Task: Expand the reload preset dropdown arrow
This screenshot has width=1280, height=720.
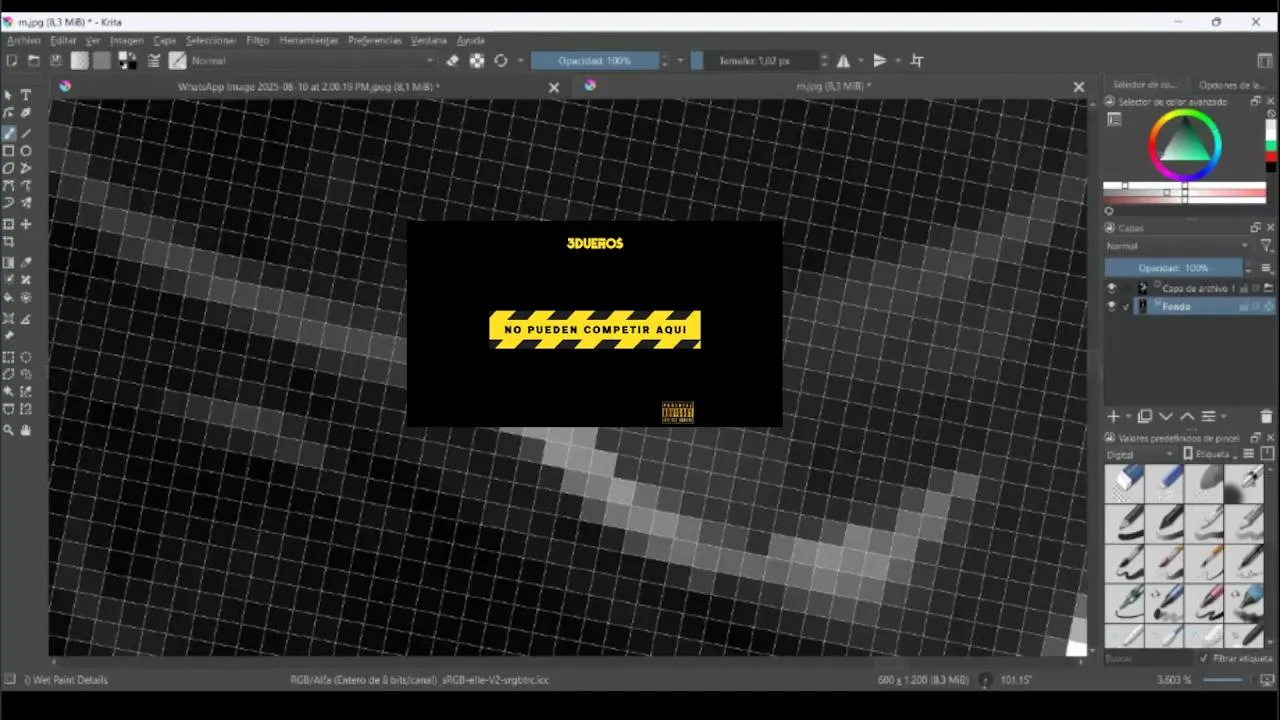Action: tap(519, 61)
